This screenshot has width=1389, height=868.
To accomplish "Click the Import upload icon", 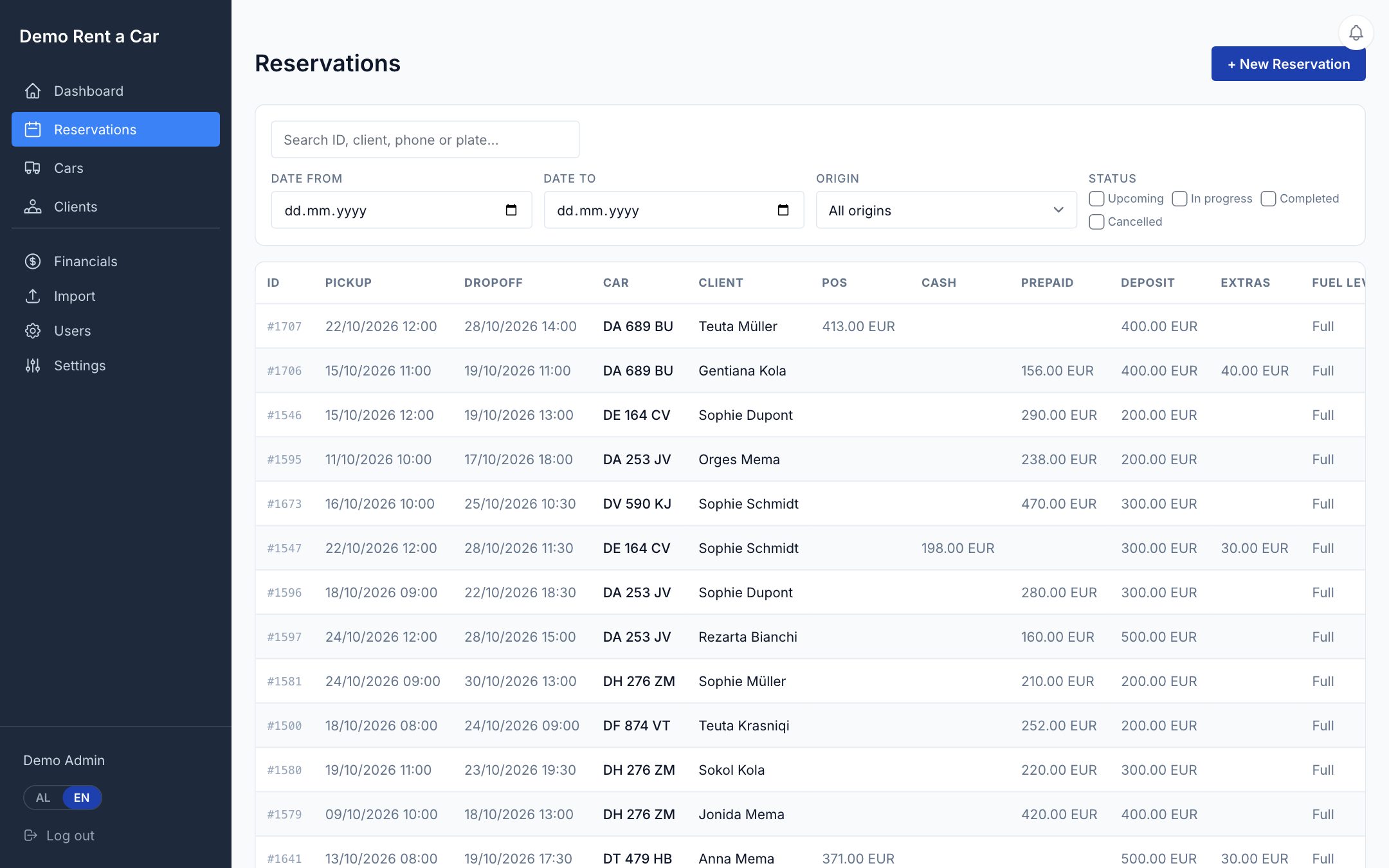I will point(33,296).
